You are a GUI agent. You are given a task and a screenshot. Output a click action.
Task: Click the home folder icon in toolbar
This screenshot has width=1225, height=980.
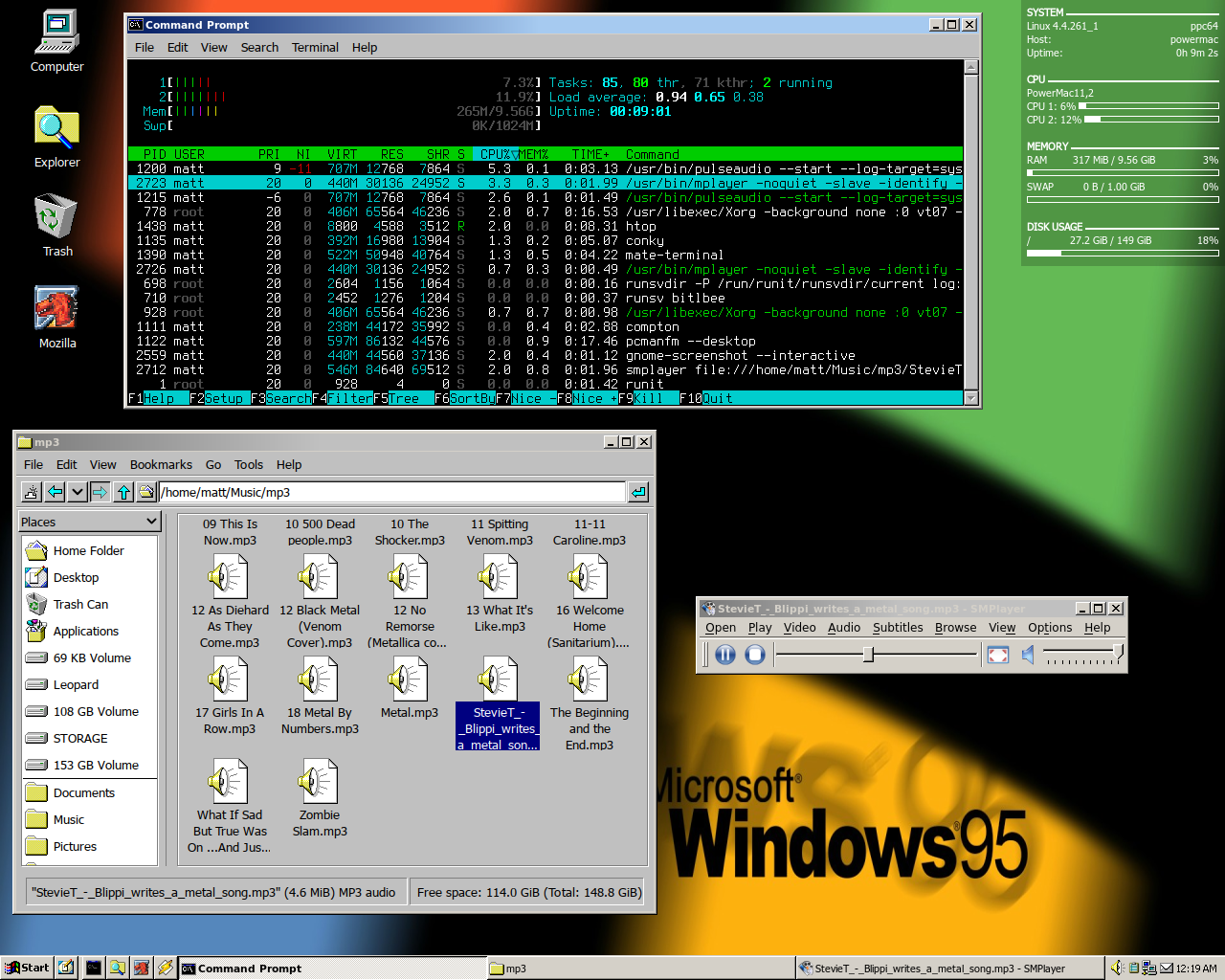click(x=145, y=491)
